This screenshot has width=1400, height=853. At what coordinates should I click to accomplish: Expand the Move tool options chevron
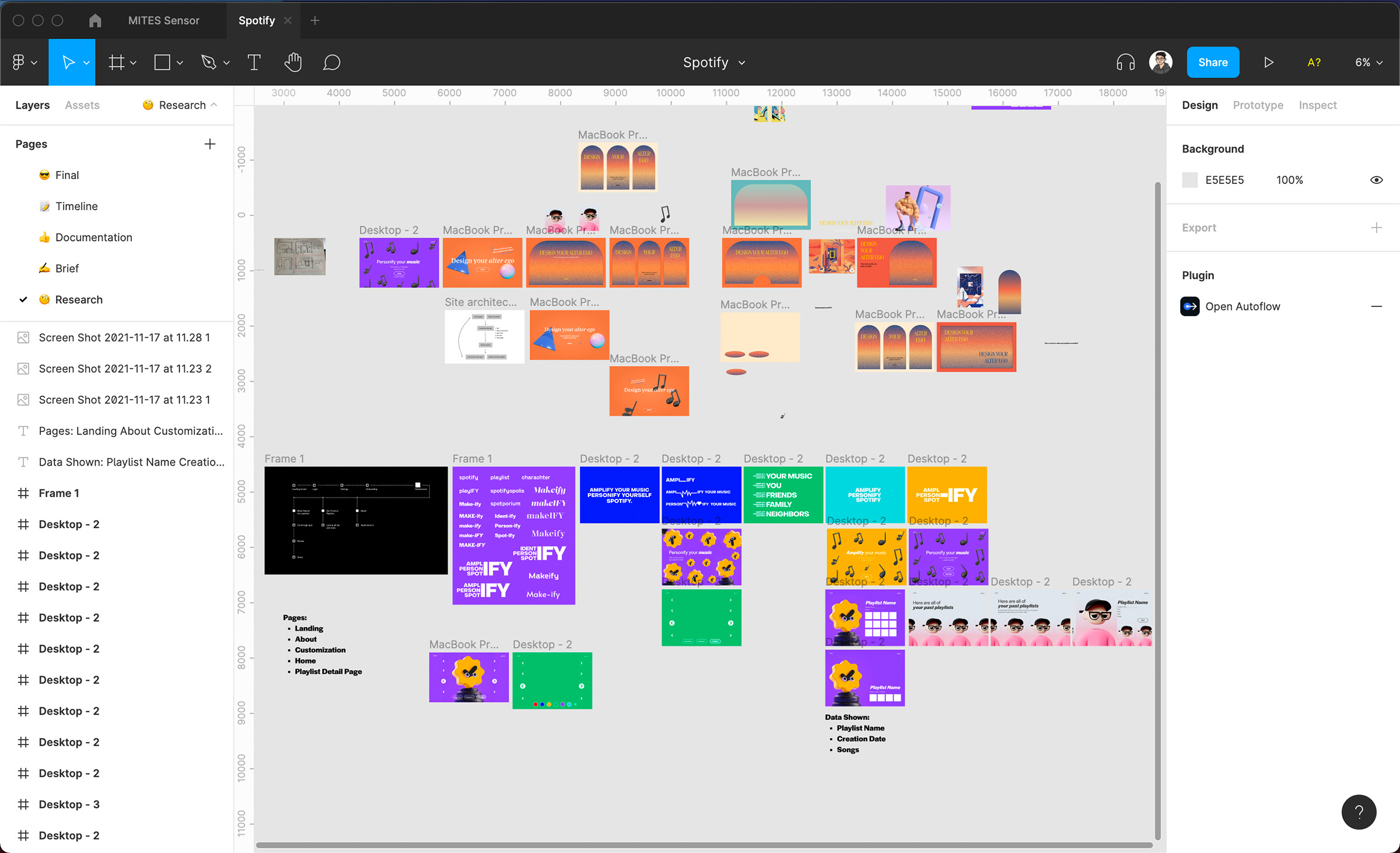point(86,62)
